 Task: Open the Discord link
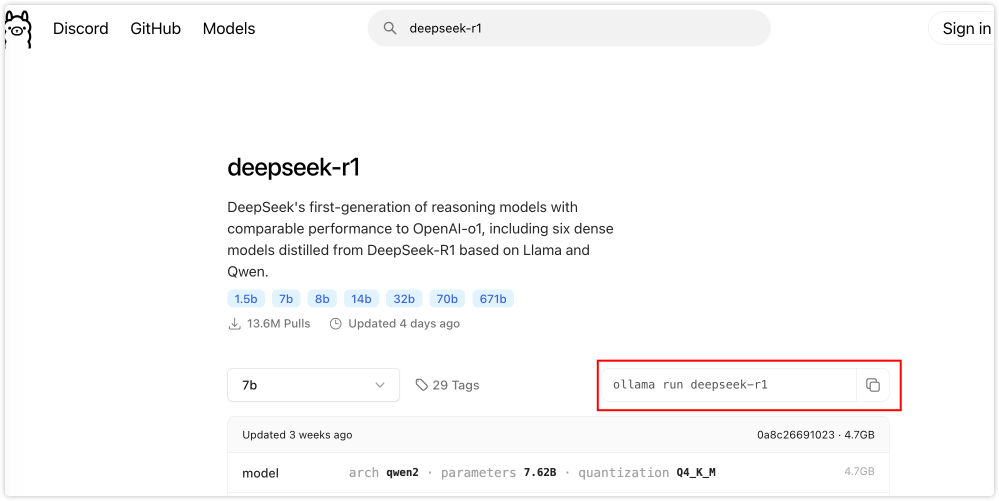80,29
